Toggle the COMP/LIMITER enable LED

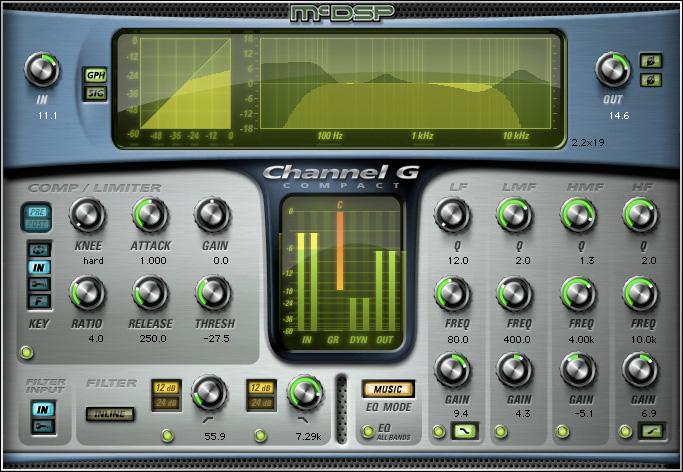point(27,352)
